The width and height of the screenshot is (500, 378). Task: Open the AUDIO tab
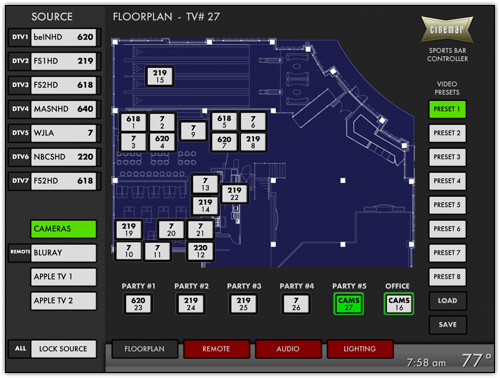[288, 349]
